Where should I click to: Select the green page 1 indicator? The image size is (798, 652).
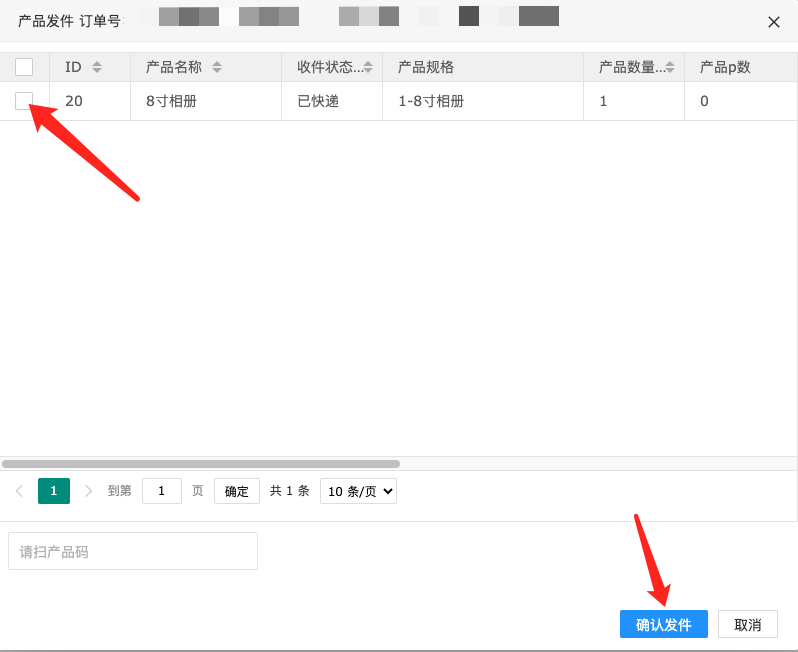click(x=54, y=491)
